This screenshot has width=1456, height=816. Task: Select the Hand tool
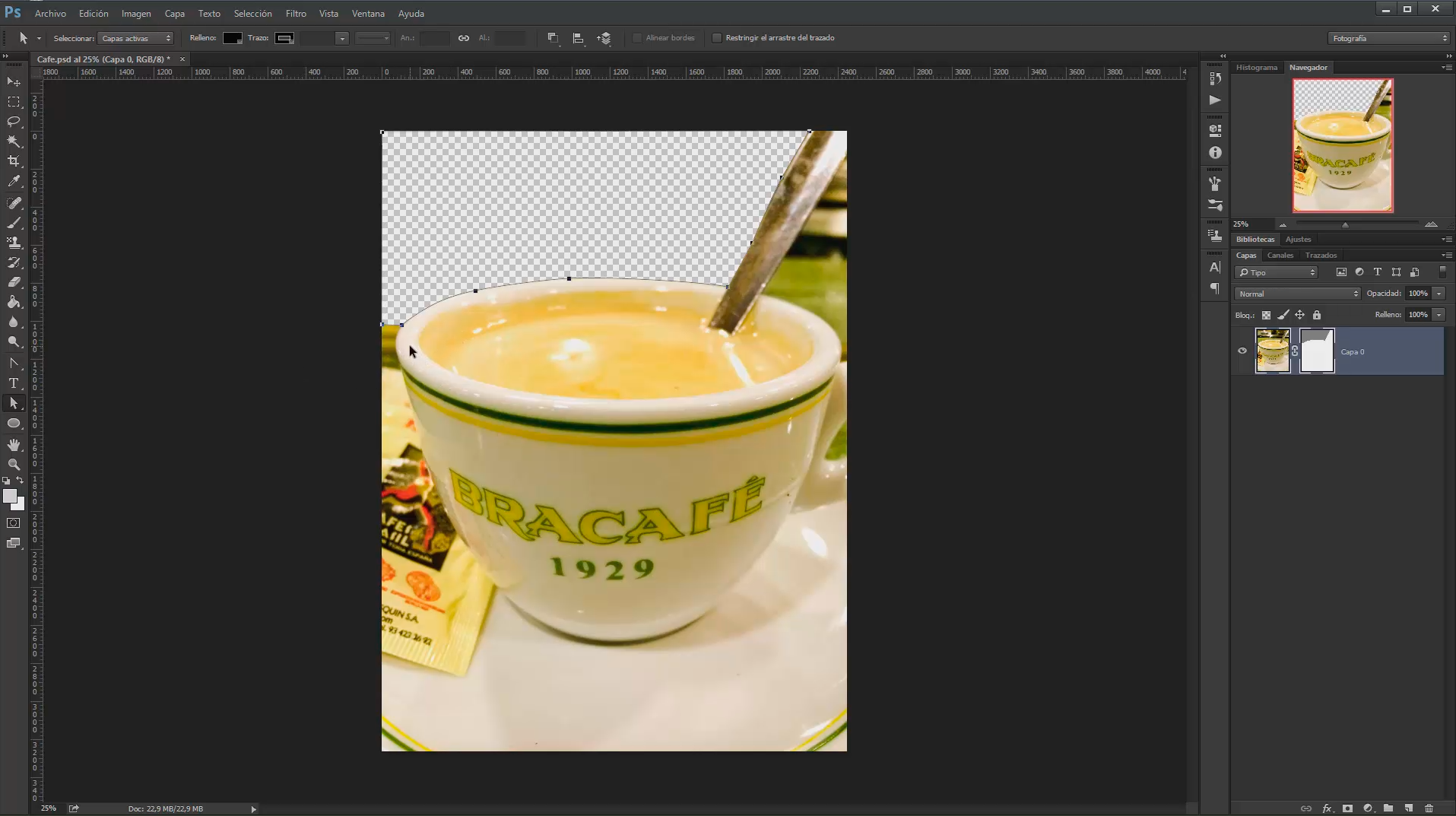click(x=14, y=445)
